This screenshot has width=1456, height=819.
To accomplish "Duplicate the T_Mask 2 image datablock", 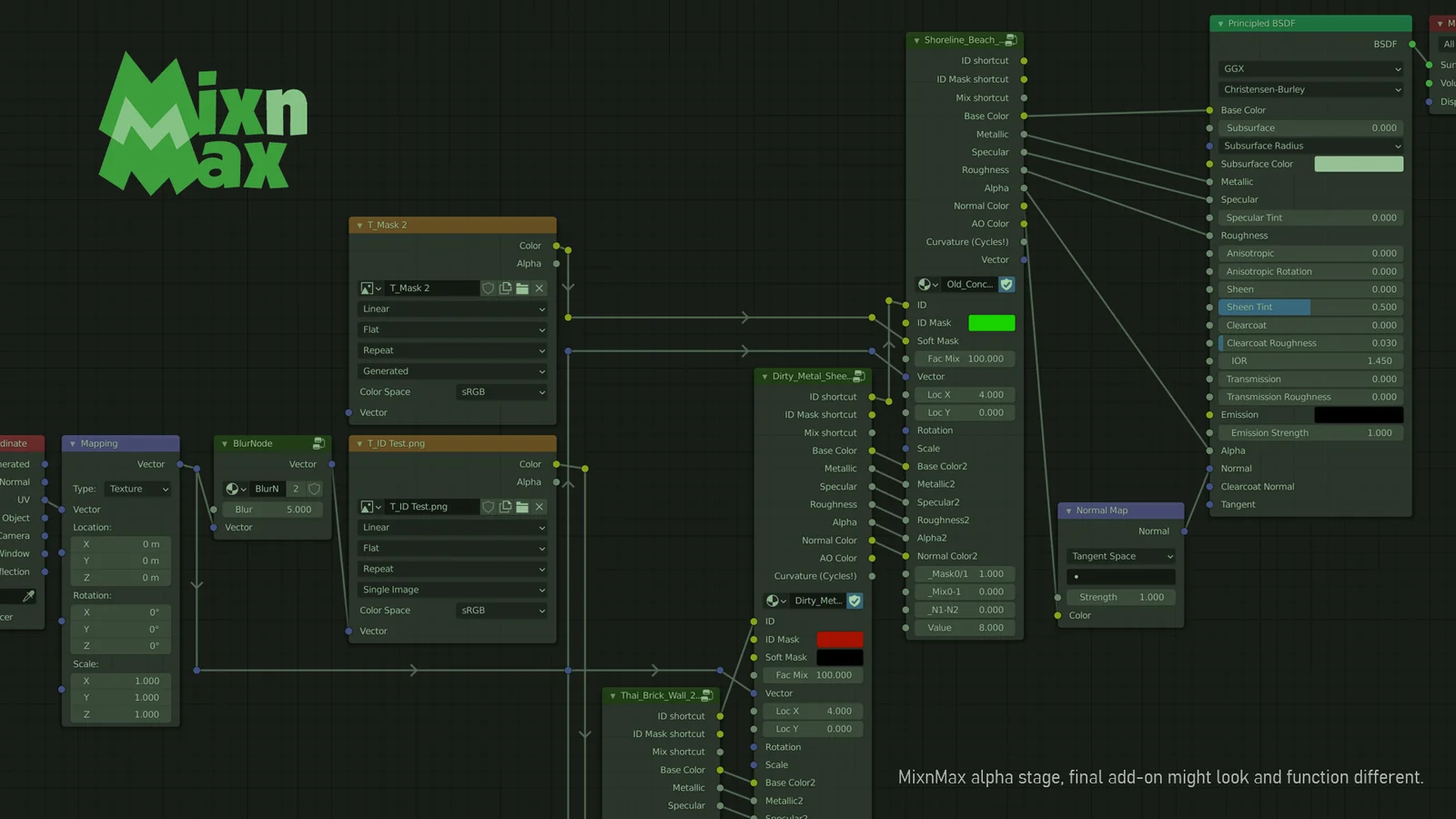I will [506, 288].
